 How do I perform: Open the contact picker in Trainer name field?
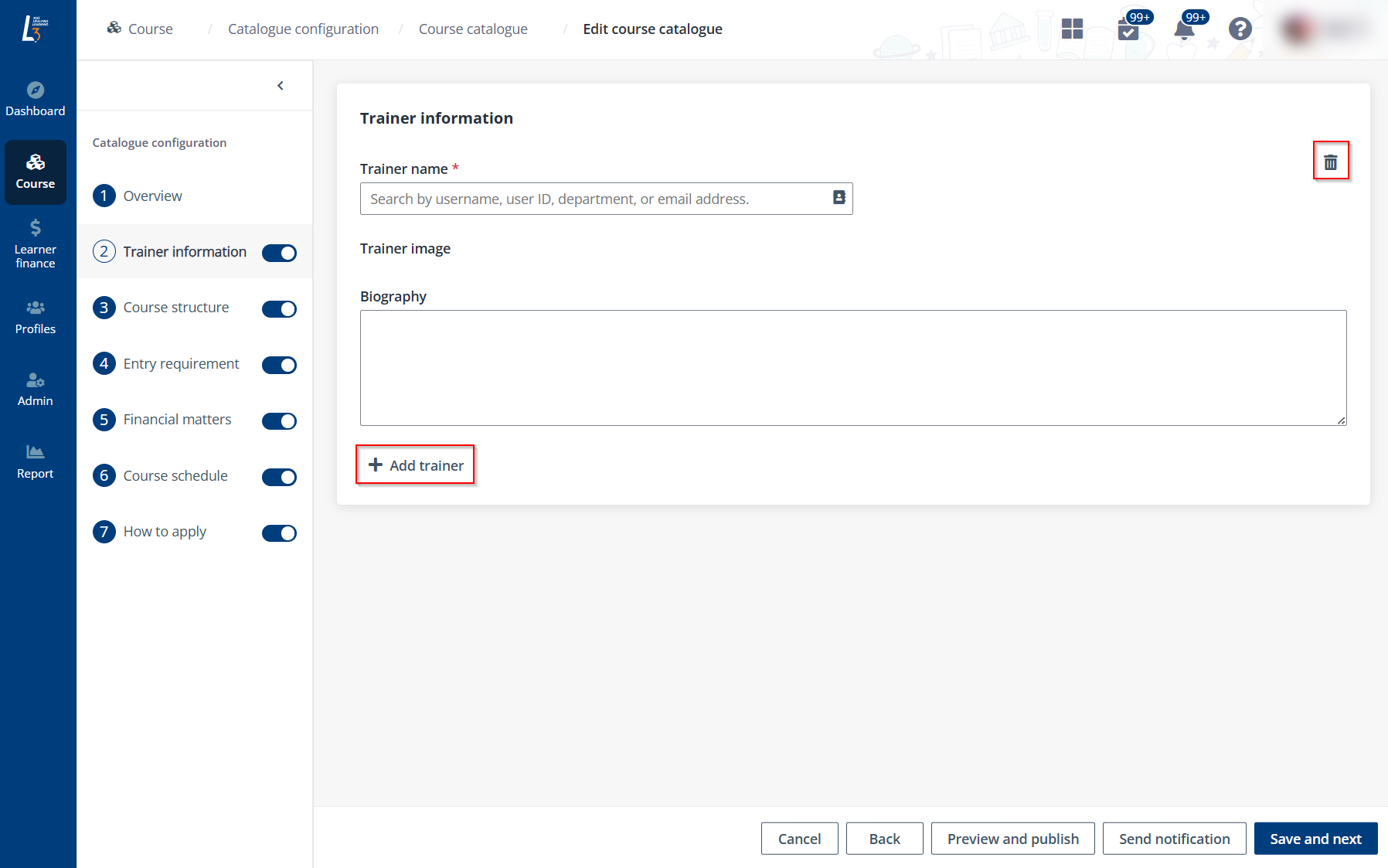[x=839, y=198]
